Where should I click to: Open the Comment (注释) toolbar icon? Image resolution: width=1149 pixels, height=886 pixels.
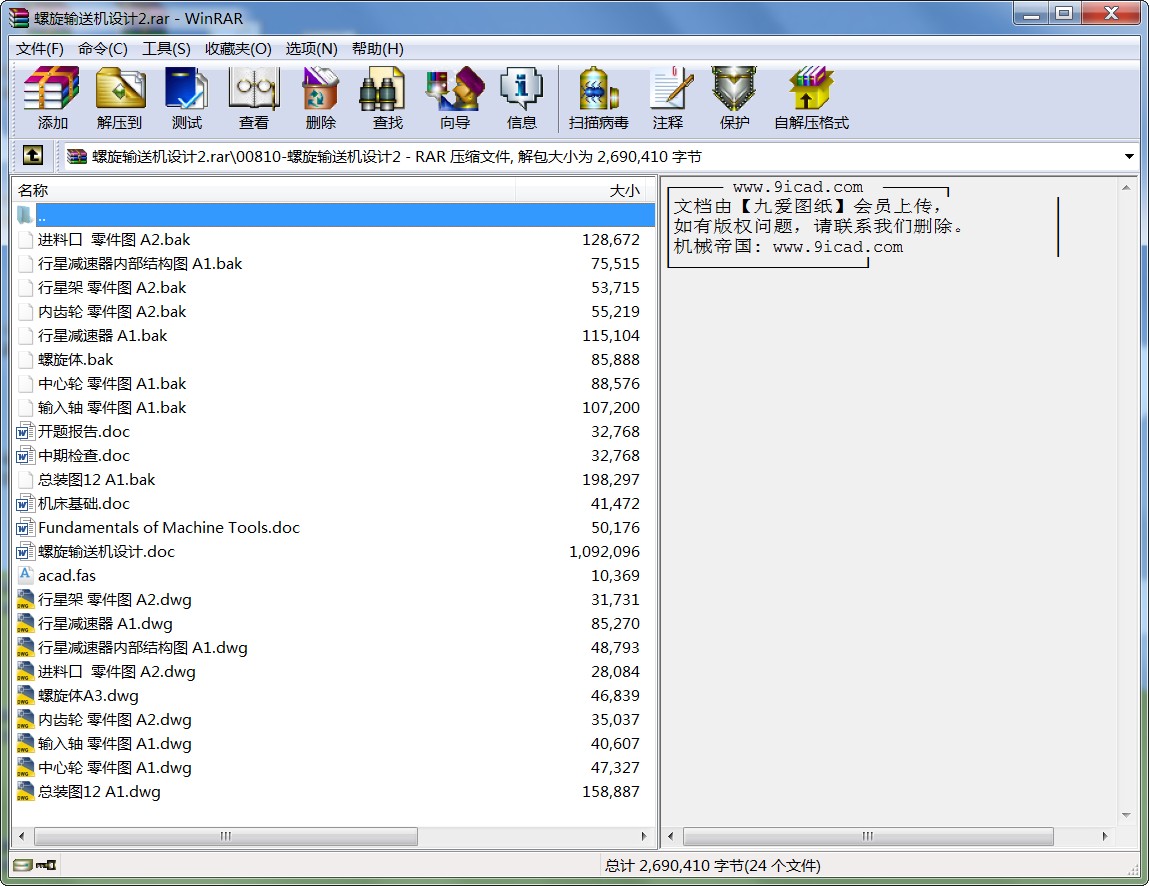click(667, 98)
